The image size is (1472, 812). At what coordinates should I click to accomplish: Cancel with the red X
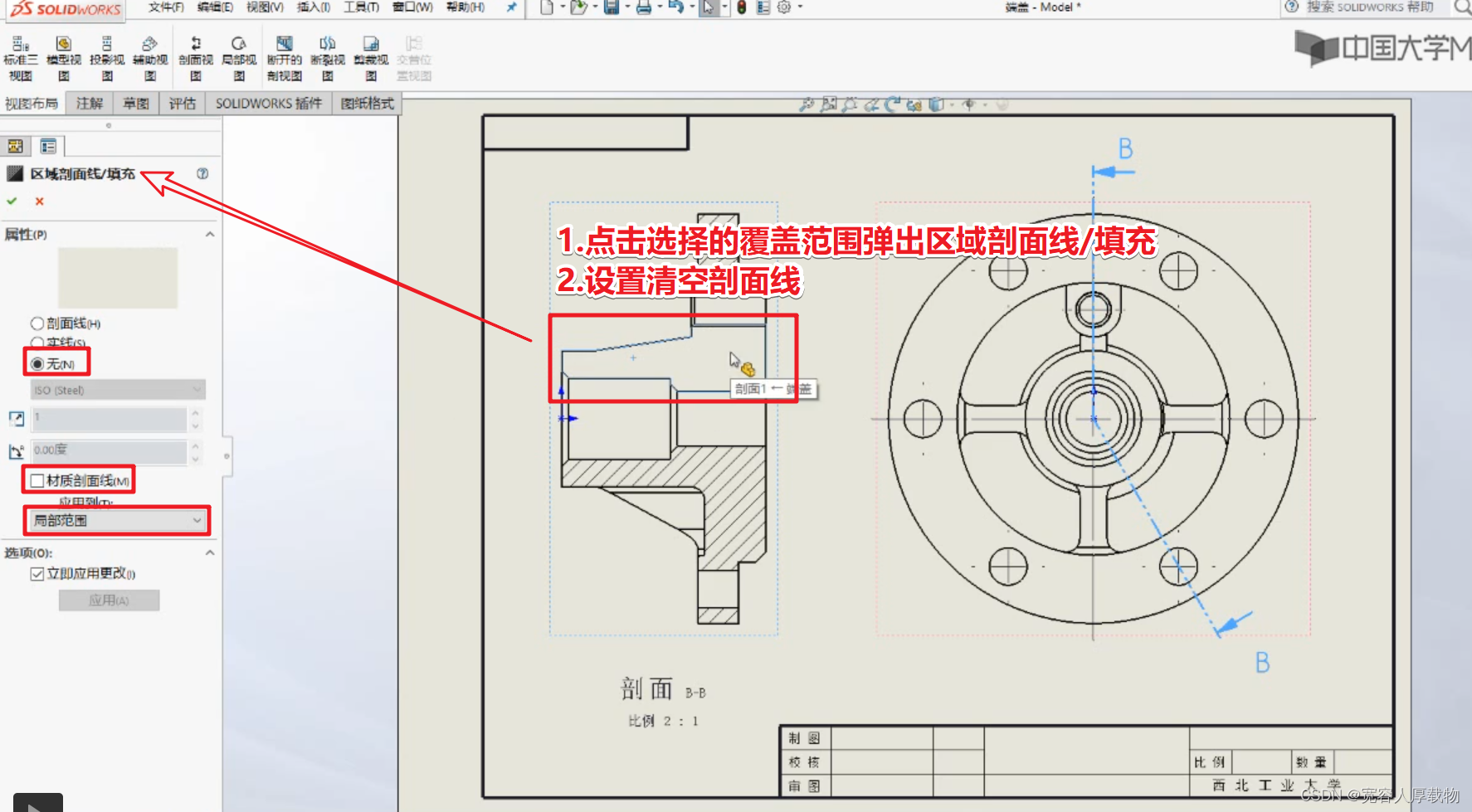39,202
